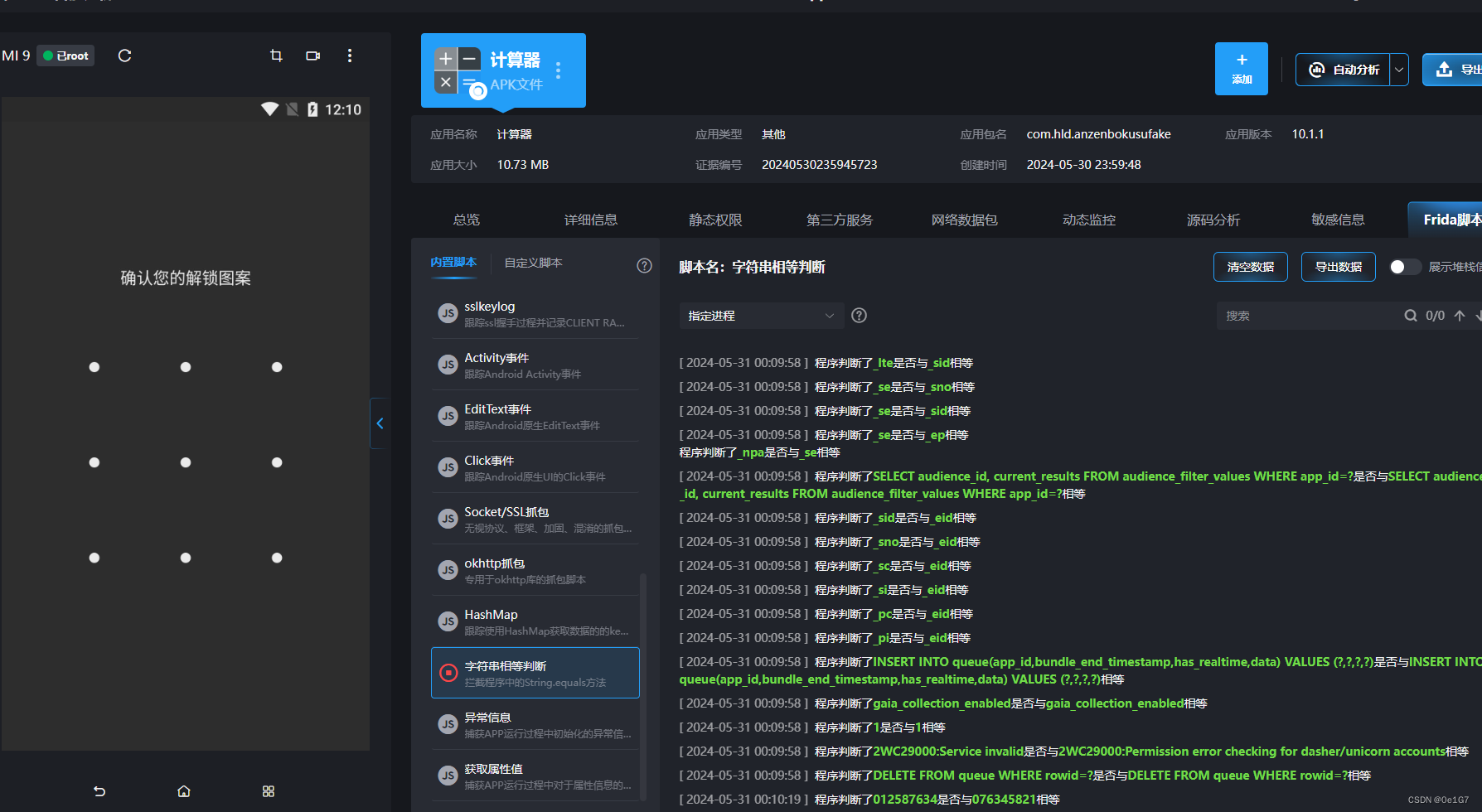Viewport: 1482px width, 812px height.
Task: Click the script list help icon
Action: (x=644, y=265)
